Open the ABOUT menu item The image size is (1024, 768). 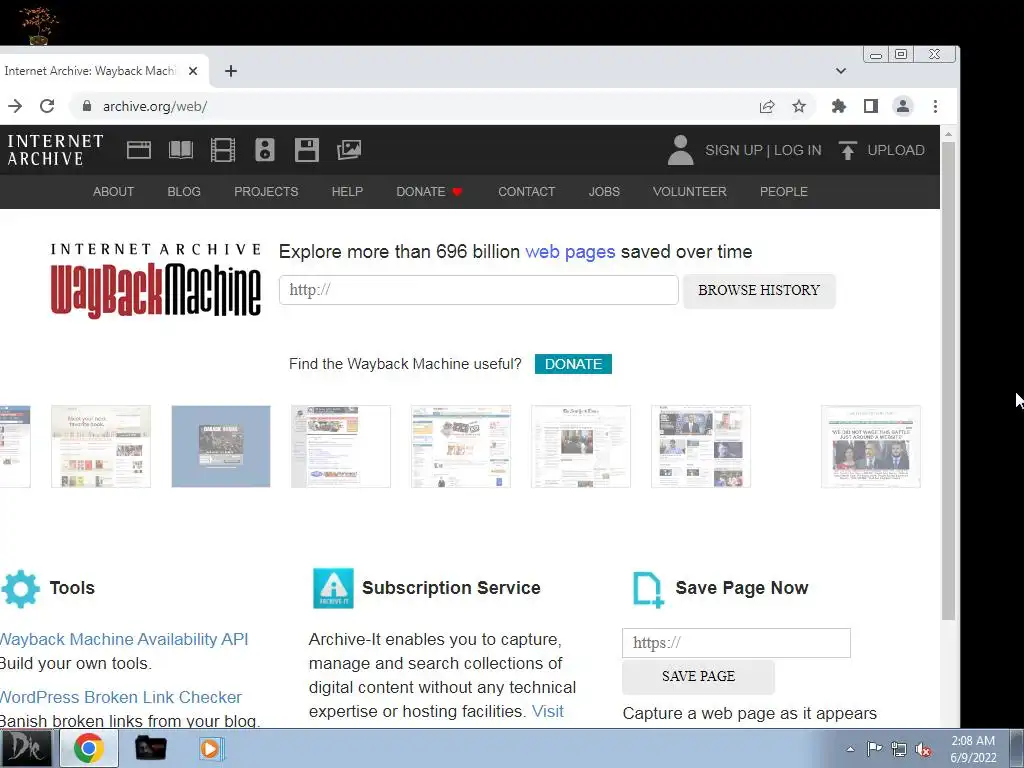(113, 191)
